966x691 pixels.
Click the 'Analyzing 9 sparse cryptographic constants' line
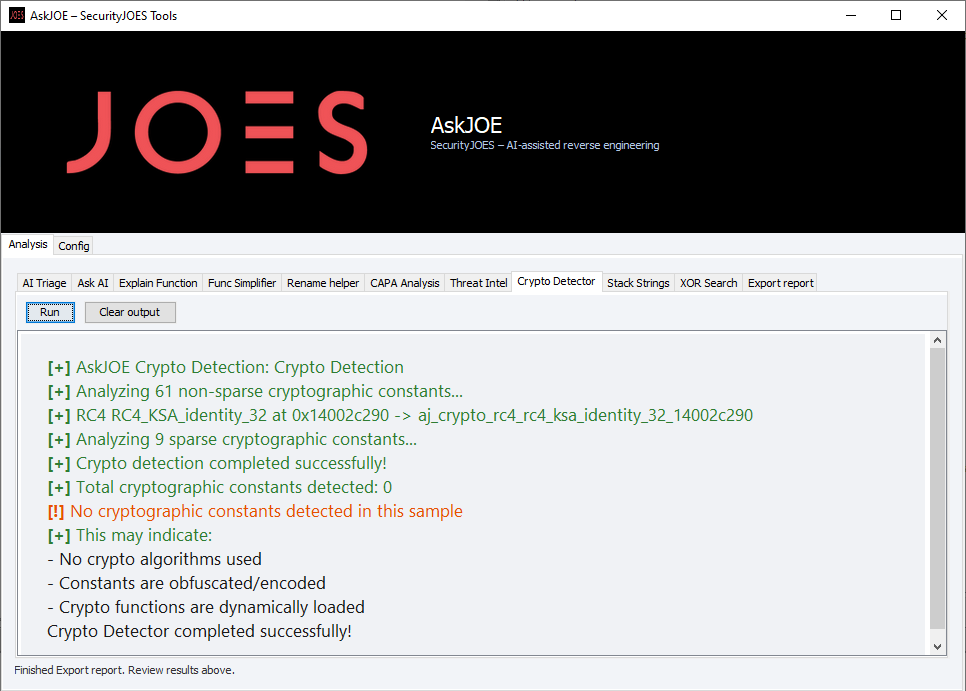point(232,439)
